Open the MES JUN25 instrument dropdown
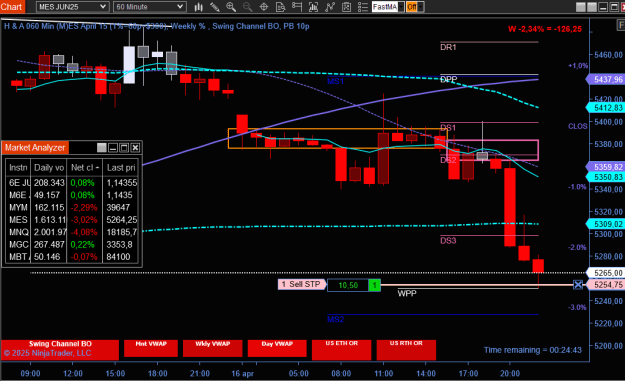Image resolution: width=625 pixels, height=381 pixels. [x=72, y=7]
